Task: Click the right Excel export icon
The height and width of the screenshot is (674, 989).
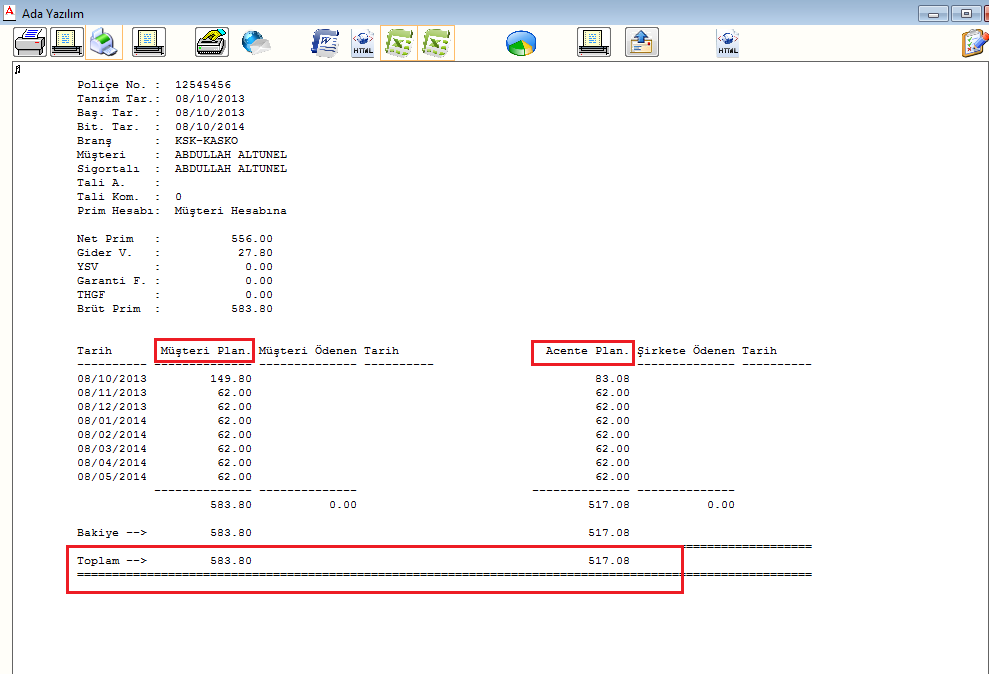Action: click(x=436, y=43)
